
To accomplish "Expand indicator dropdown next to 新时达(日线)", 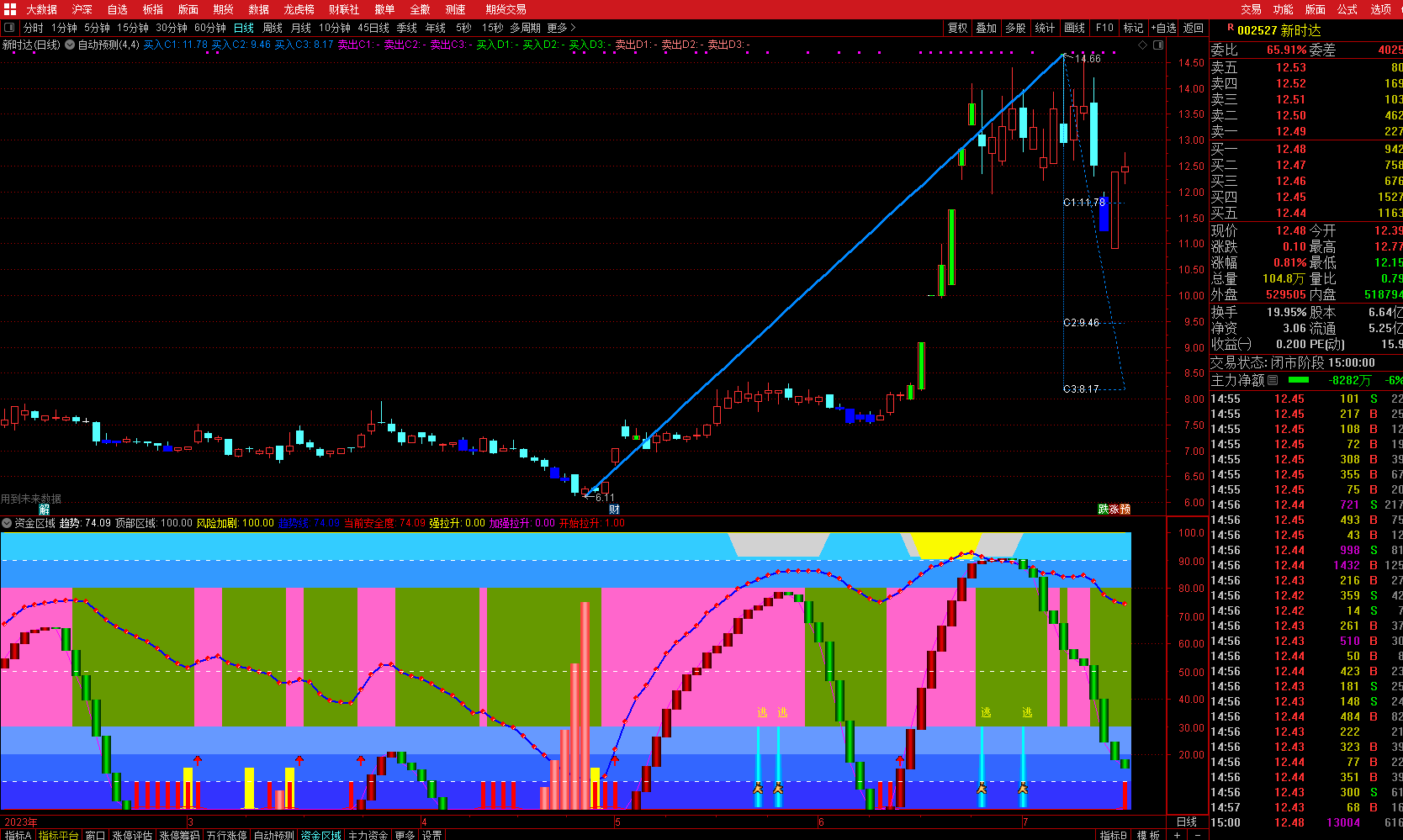I will tap(70, 45).
